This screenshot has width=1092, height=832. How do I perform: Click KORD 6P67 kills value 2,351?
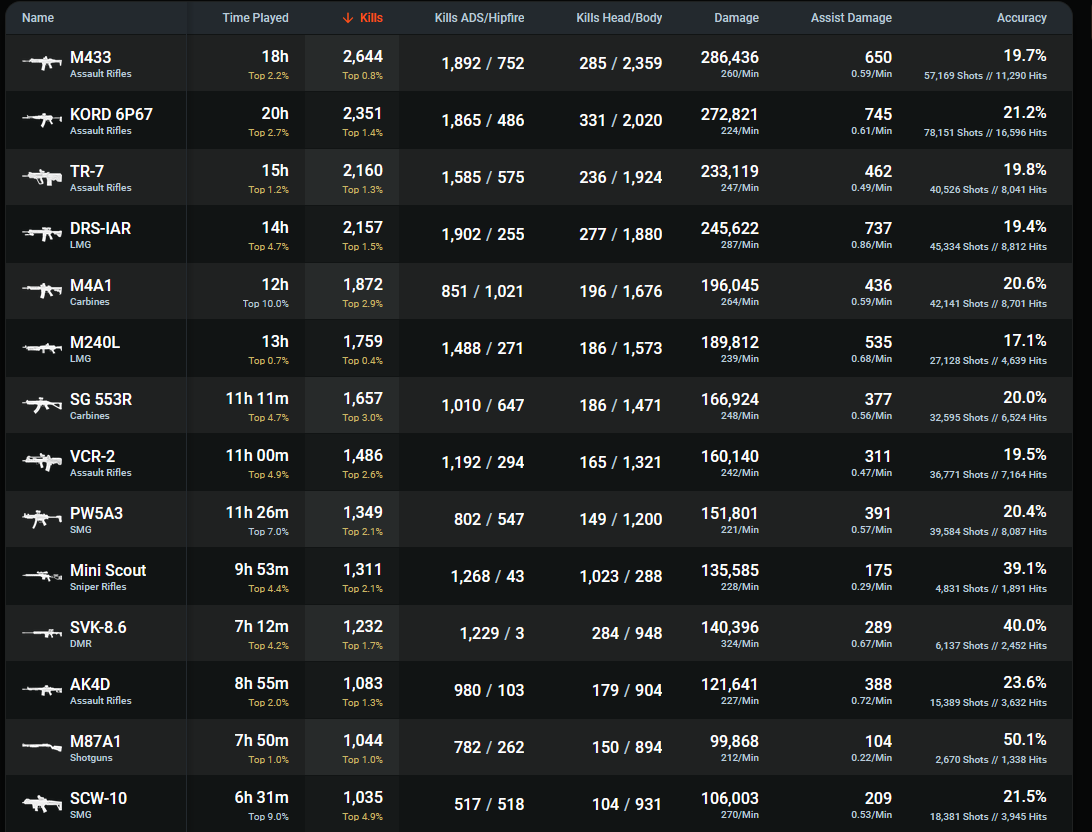click(363, 114)
